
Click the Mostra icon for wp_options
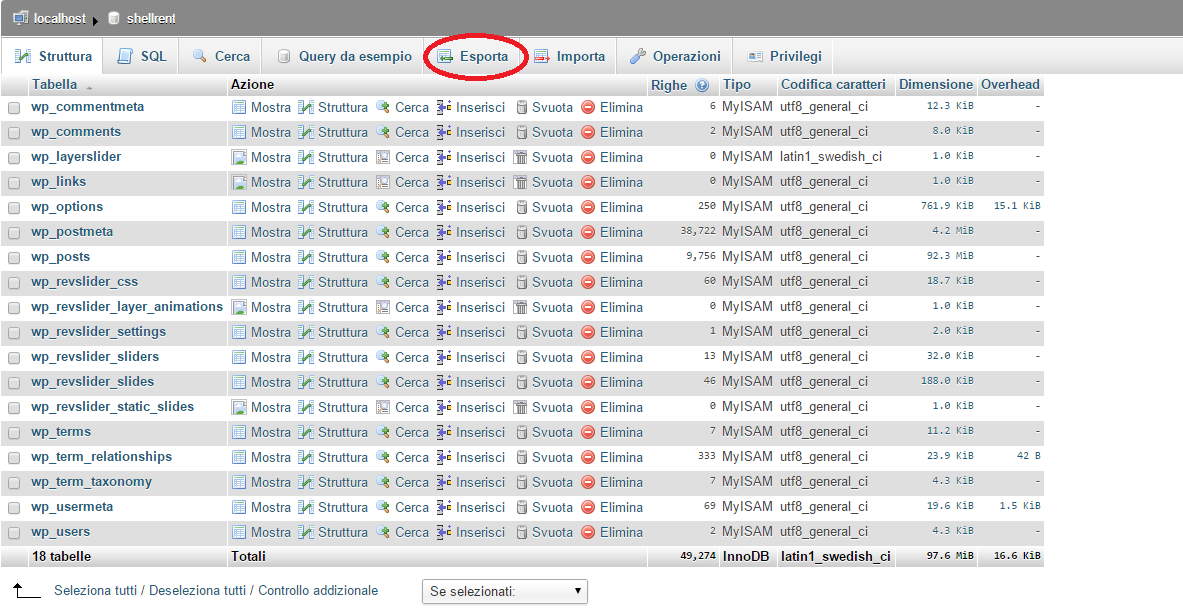tap(238, 207)
